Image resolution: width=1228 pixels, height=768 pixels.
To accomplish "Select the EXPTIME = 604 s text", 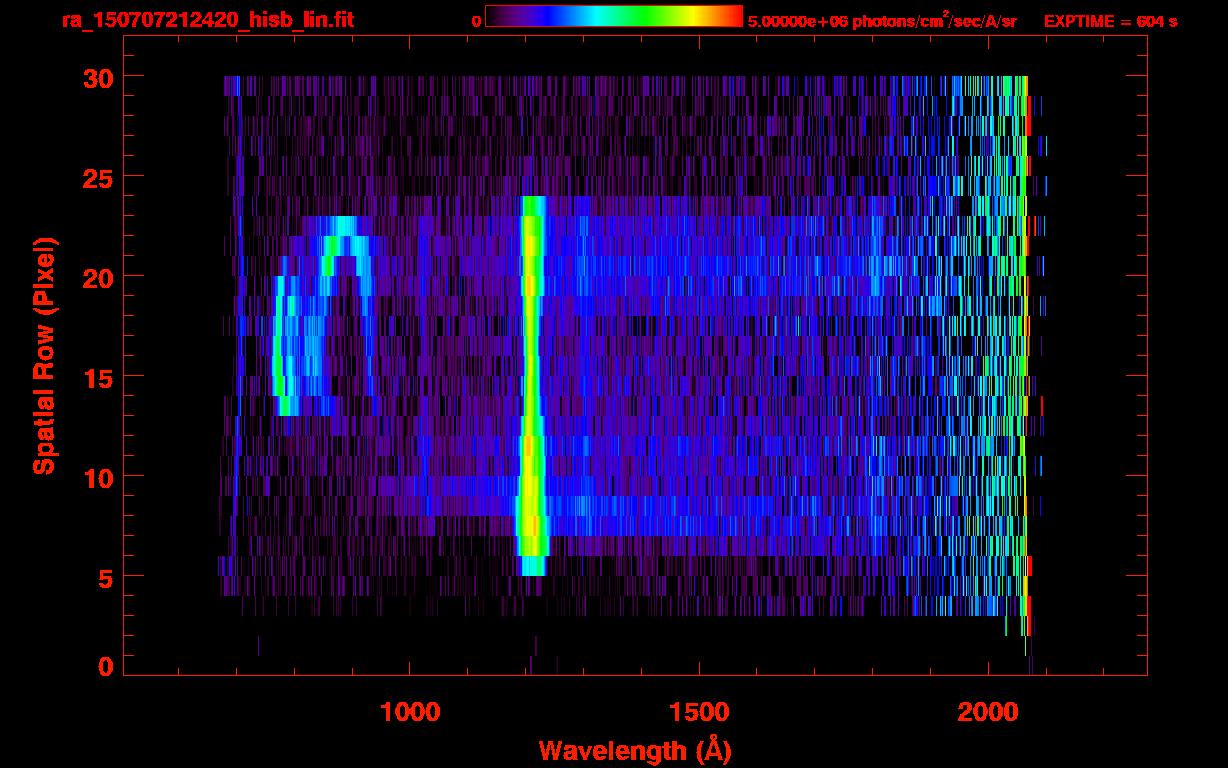I will 1110,21.
